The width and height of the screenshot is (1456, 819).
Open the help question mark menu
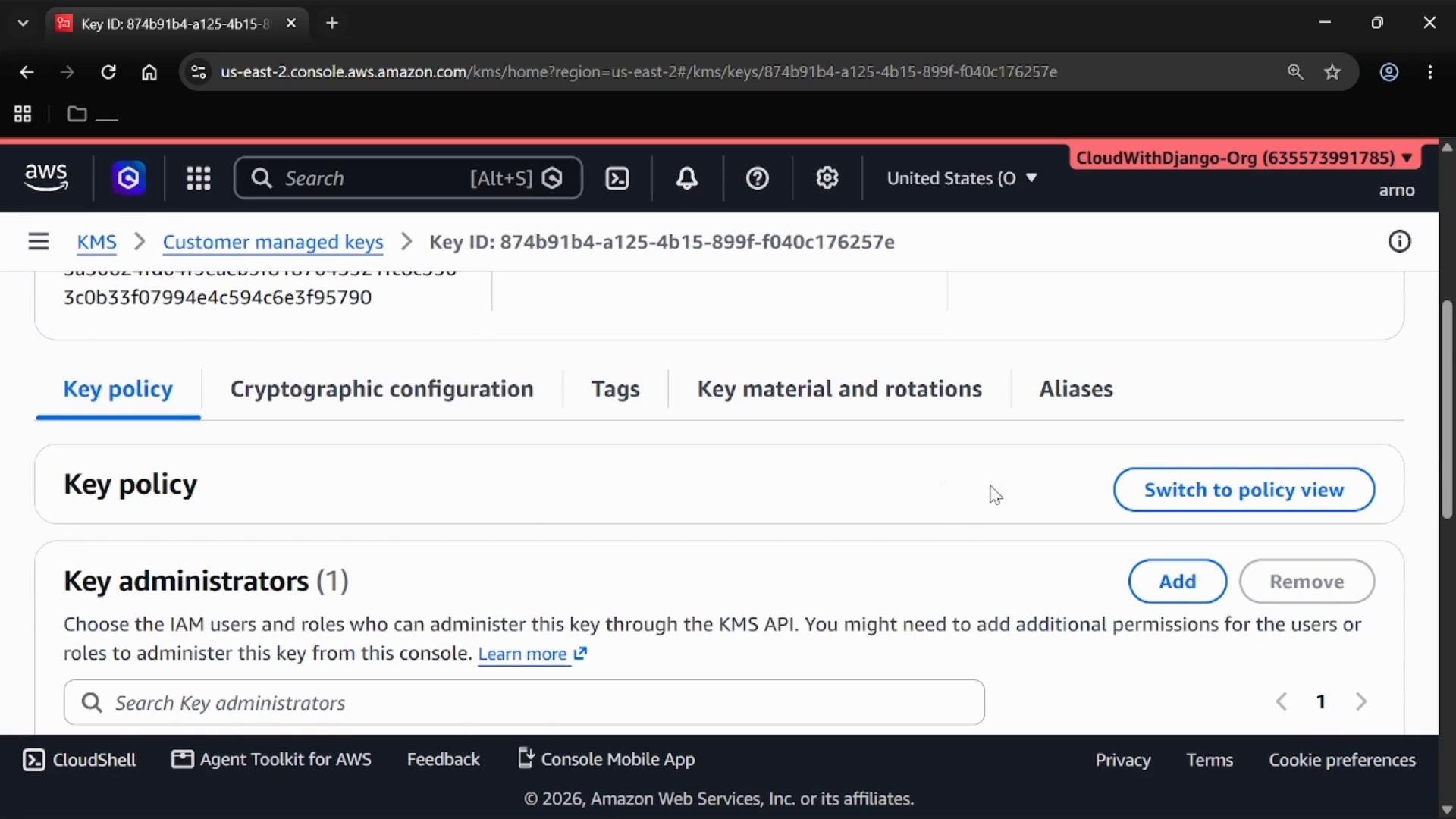tap(758, 178)
